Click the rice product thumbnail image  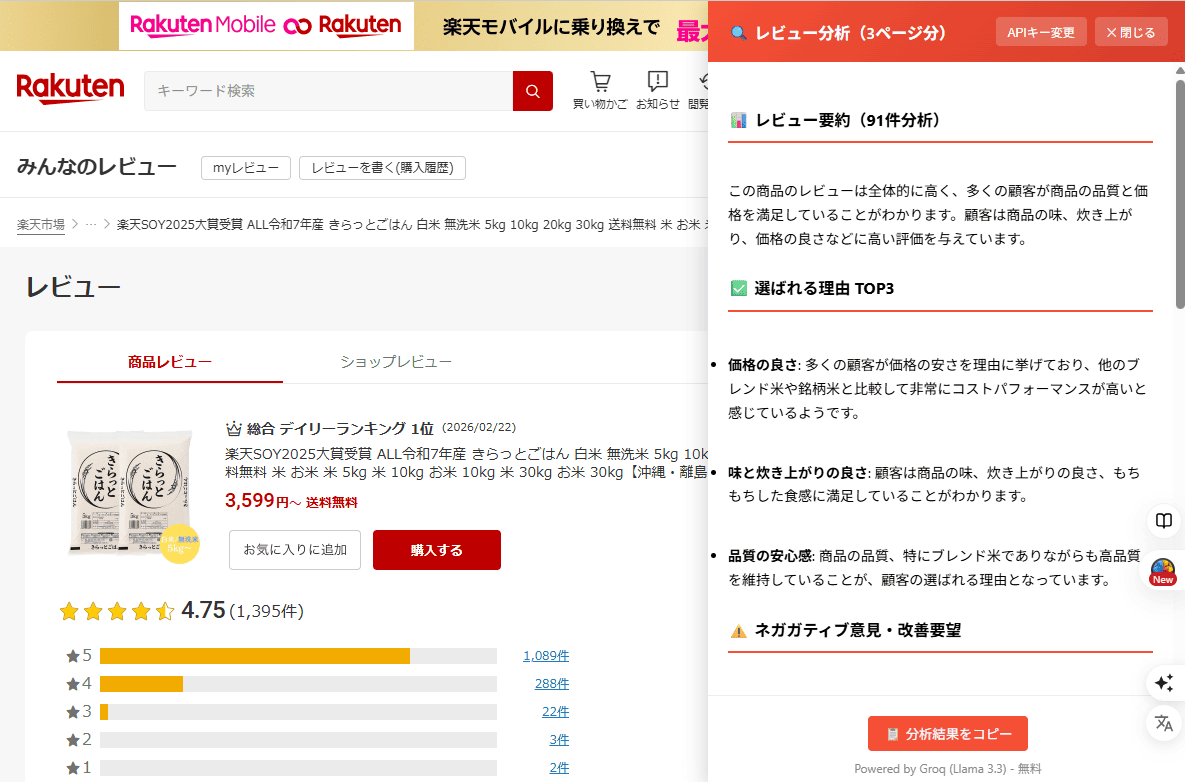(125, 491)
